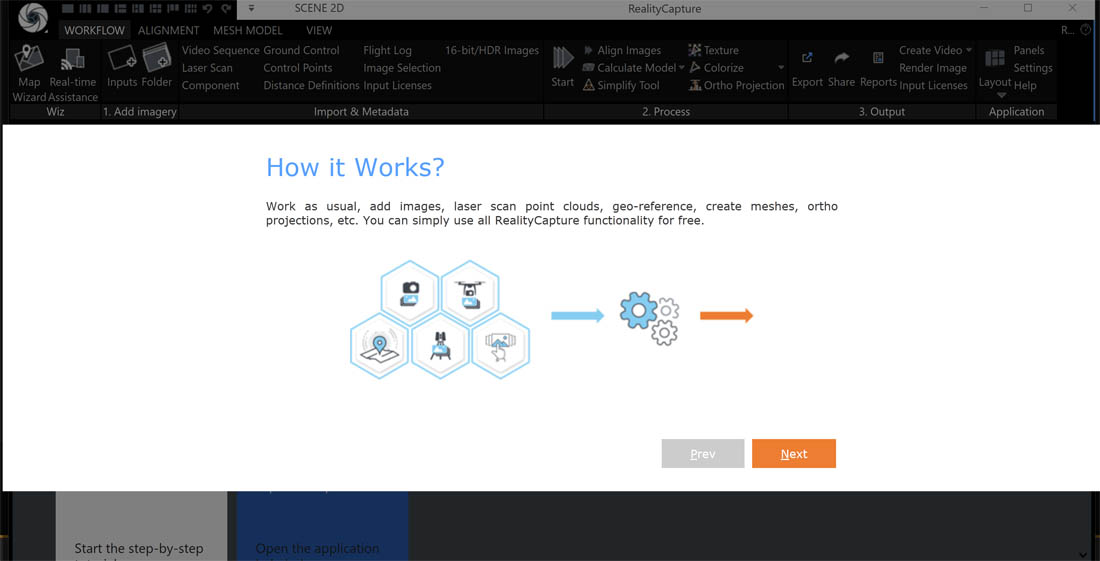Screen dimensions: 1100x561
Task: Switch to the ALIGNMENT tab
Action: 168,30
